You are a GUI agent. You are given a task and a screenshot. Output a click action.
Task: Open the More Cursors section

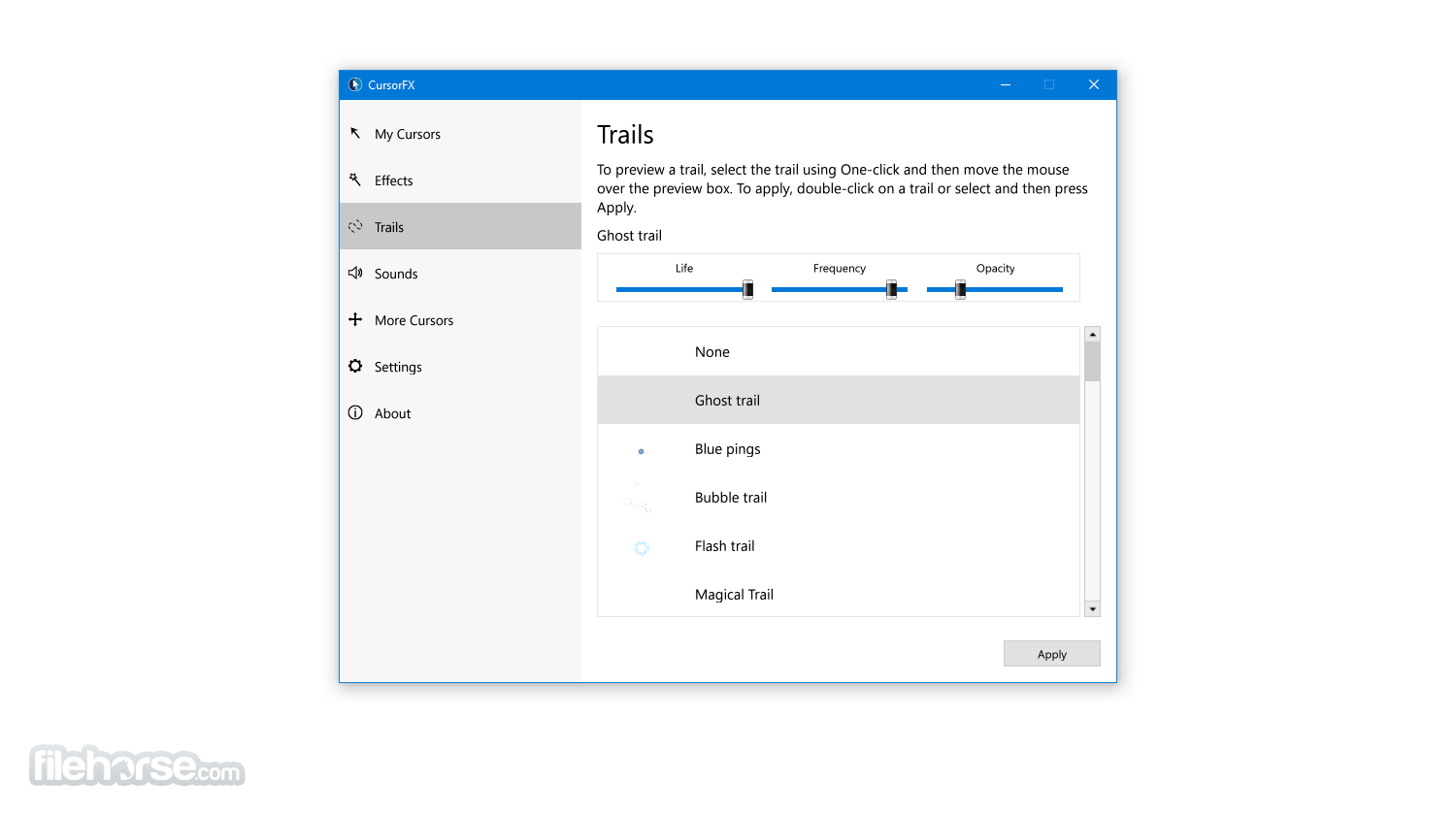click(x=460, y=320)
